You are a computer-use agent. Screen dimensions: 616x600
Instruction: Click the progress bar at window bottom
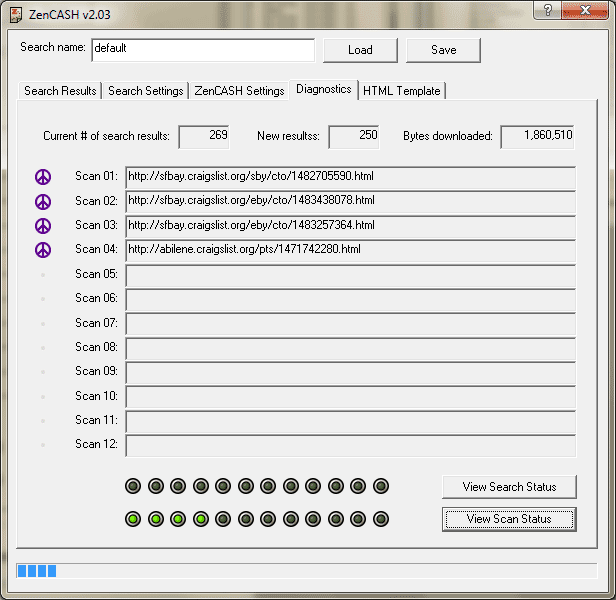click(x=306, y=571)
